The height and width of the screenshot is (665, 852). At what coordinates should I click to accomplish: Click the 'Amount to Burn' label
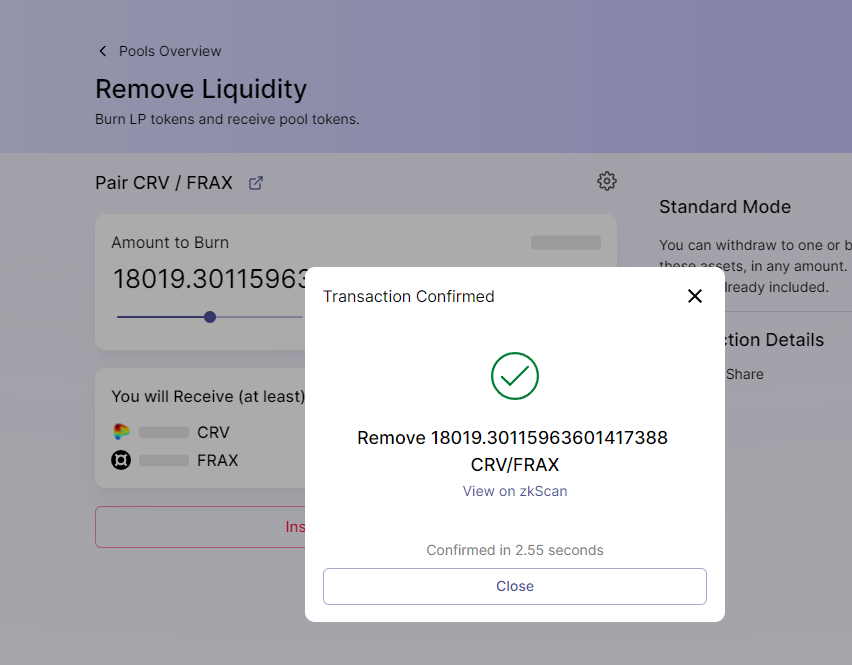click(x=170, y=242)
